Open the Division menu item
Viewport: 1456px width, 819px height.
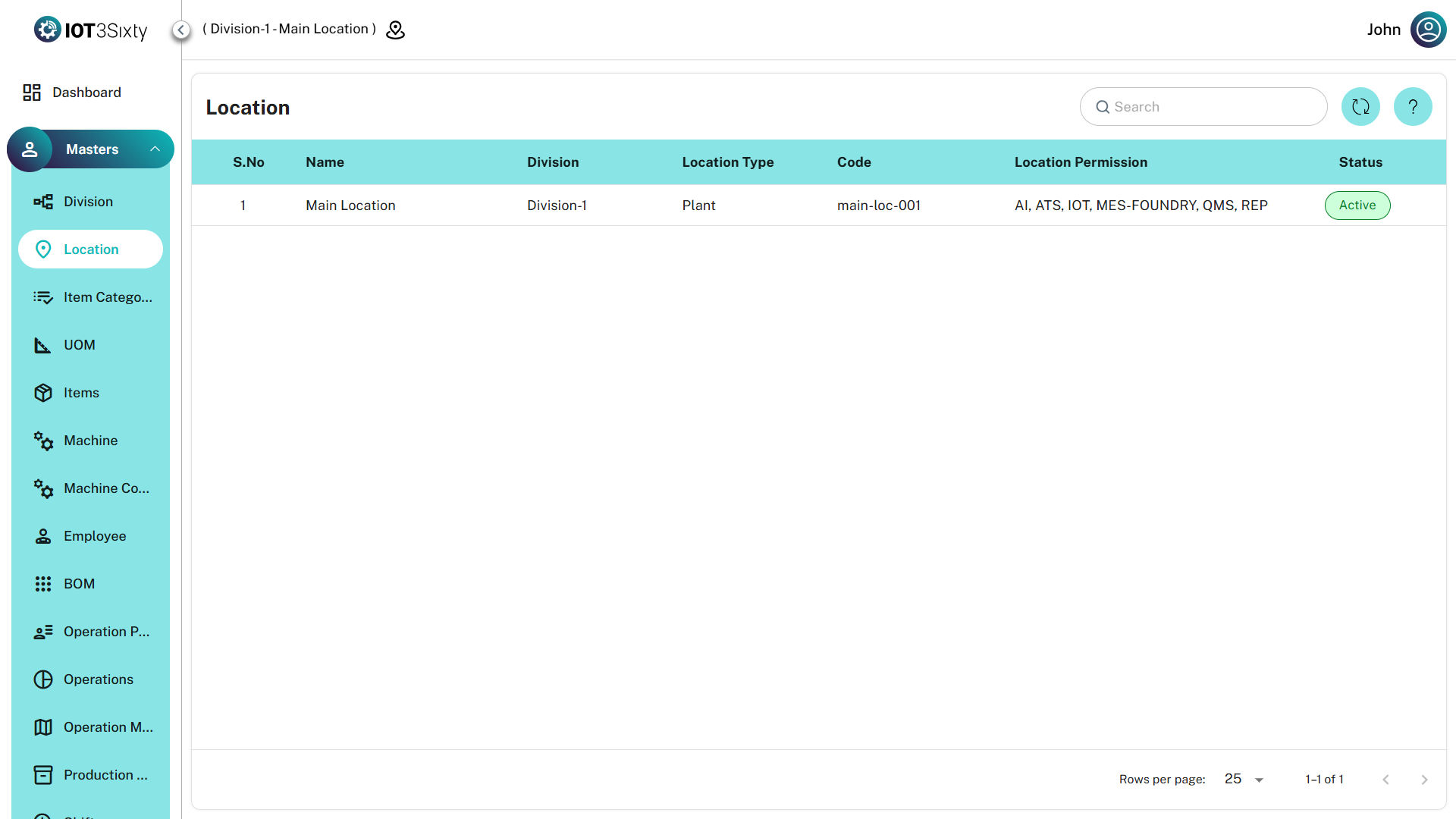click(88, 202)
